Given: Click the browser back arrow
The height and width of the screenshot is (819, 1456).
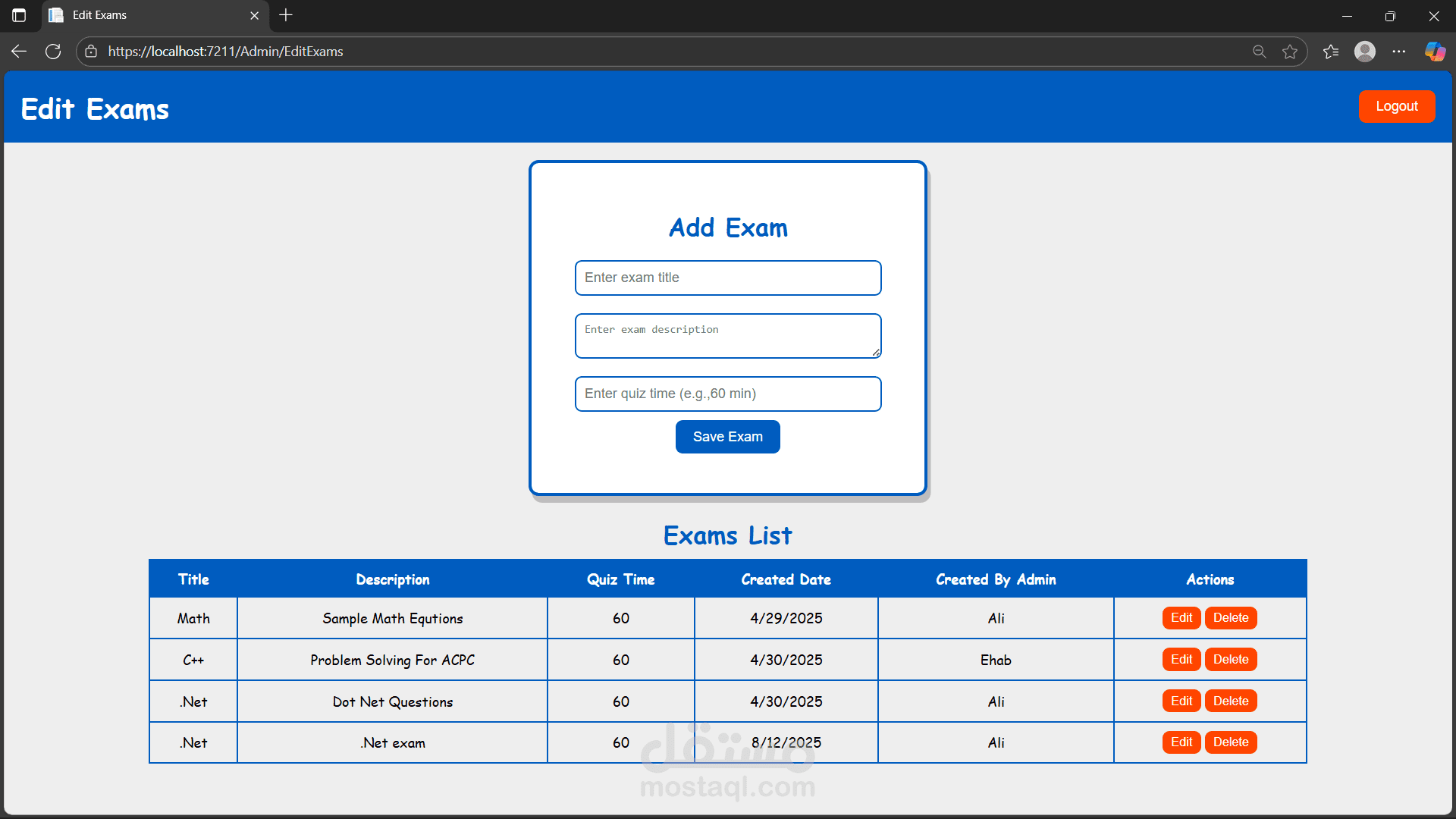Looking at the screenshot, I should pos(19,52).
